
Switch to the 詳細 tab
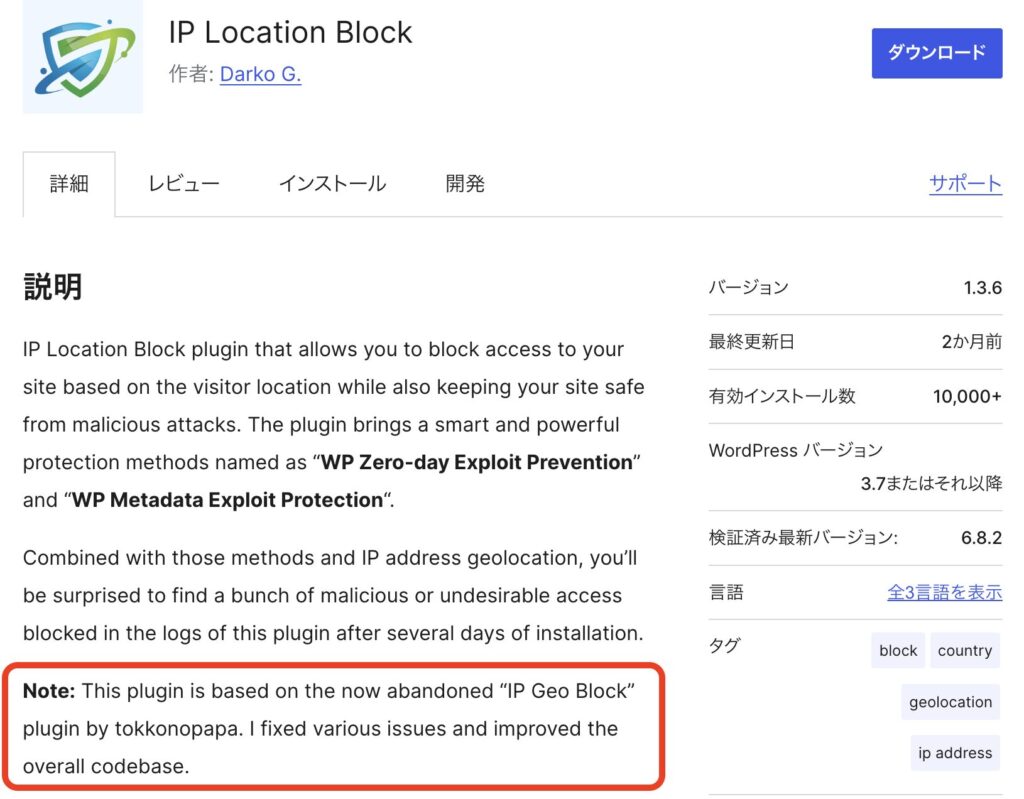coord(69,184)
